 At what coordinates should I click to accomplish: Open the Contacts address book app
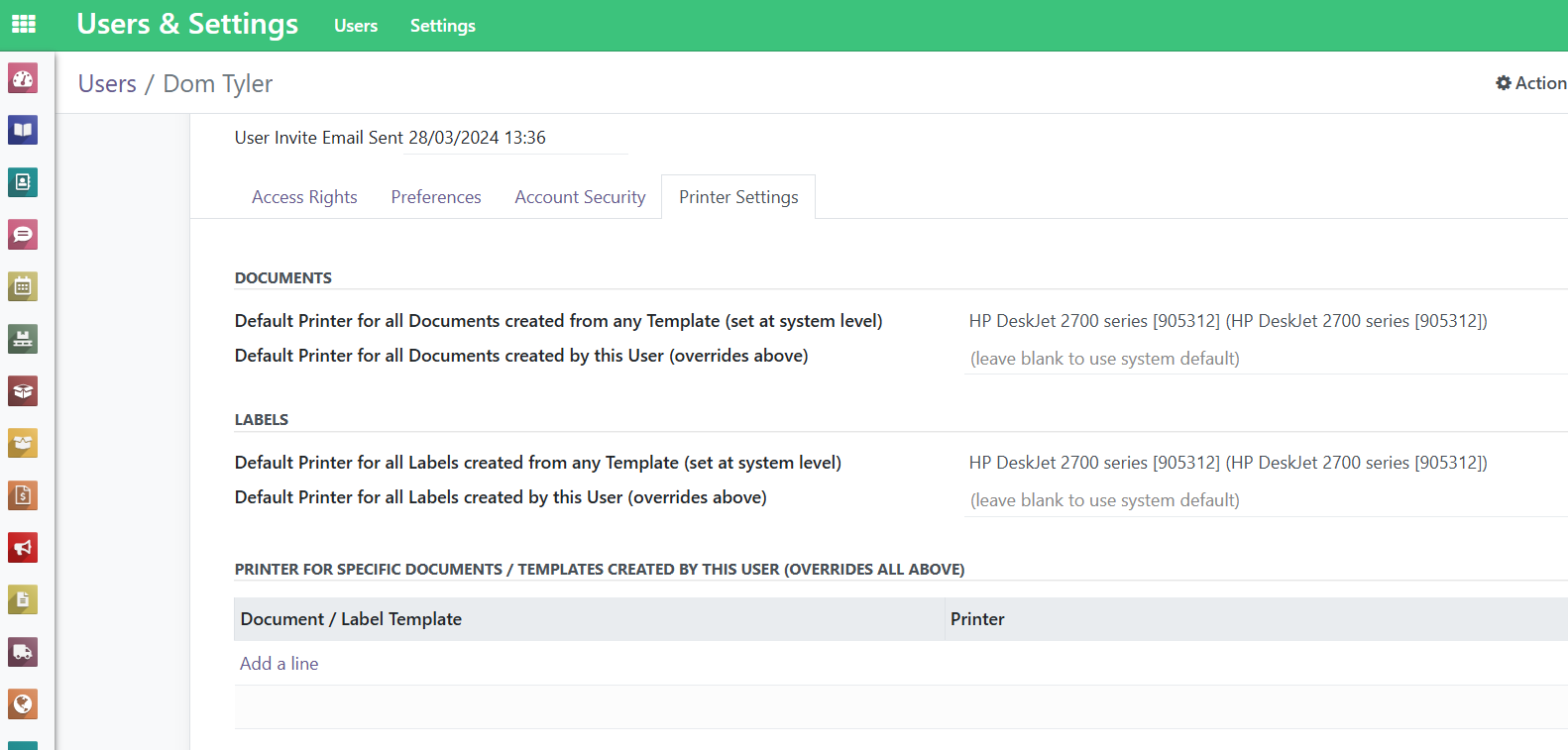click(23, 182)
